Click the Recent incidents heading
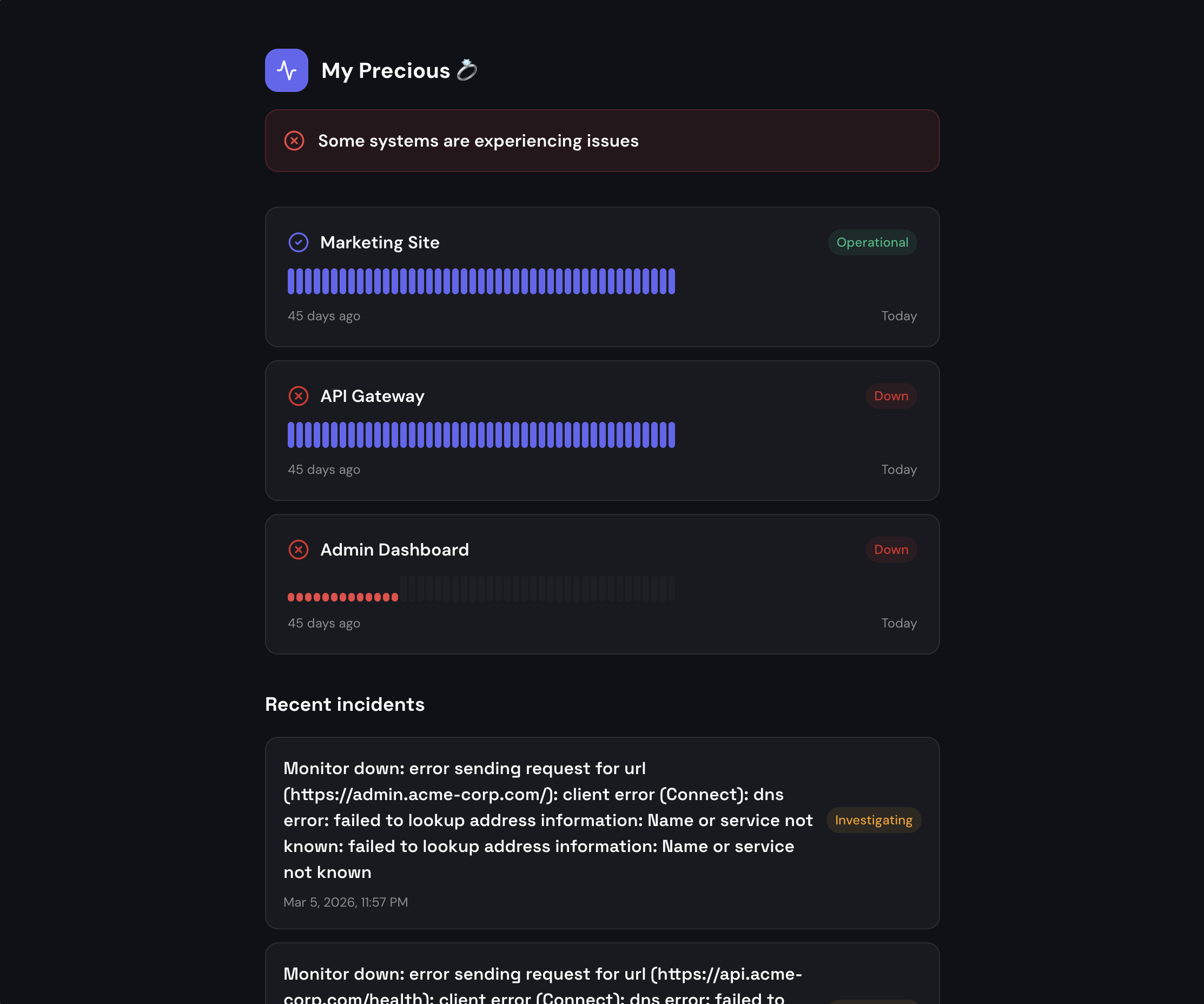Screen dimensions: 1204x1004 pos(345,704)
